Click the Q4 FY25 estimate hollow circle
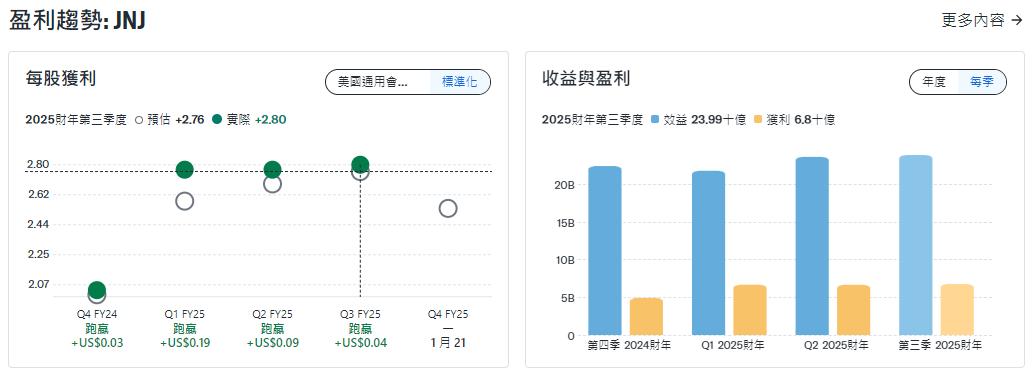This screenshot has height=373, width=1035. [448, 209]
